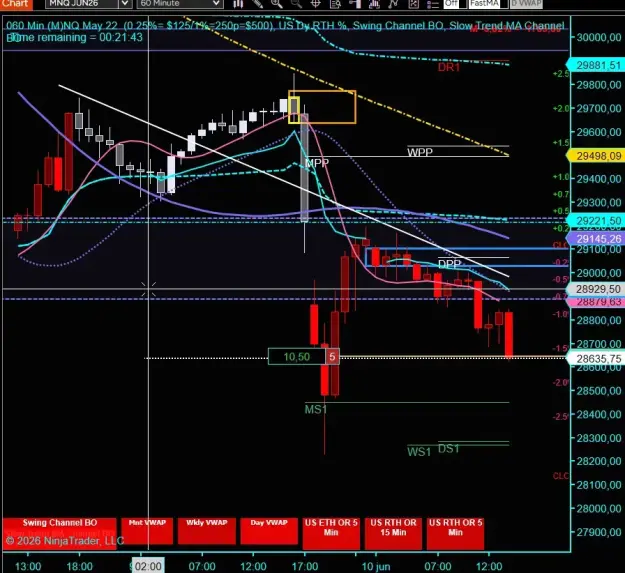Open the strategies icon
Viewport: 625px width, 573px height.
tap(393, 4)
